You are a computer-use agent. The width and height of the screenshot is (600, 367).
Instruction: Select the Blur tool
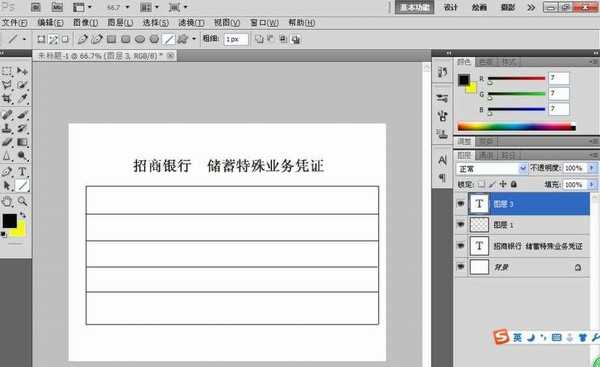(7, 156)
